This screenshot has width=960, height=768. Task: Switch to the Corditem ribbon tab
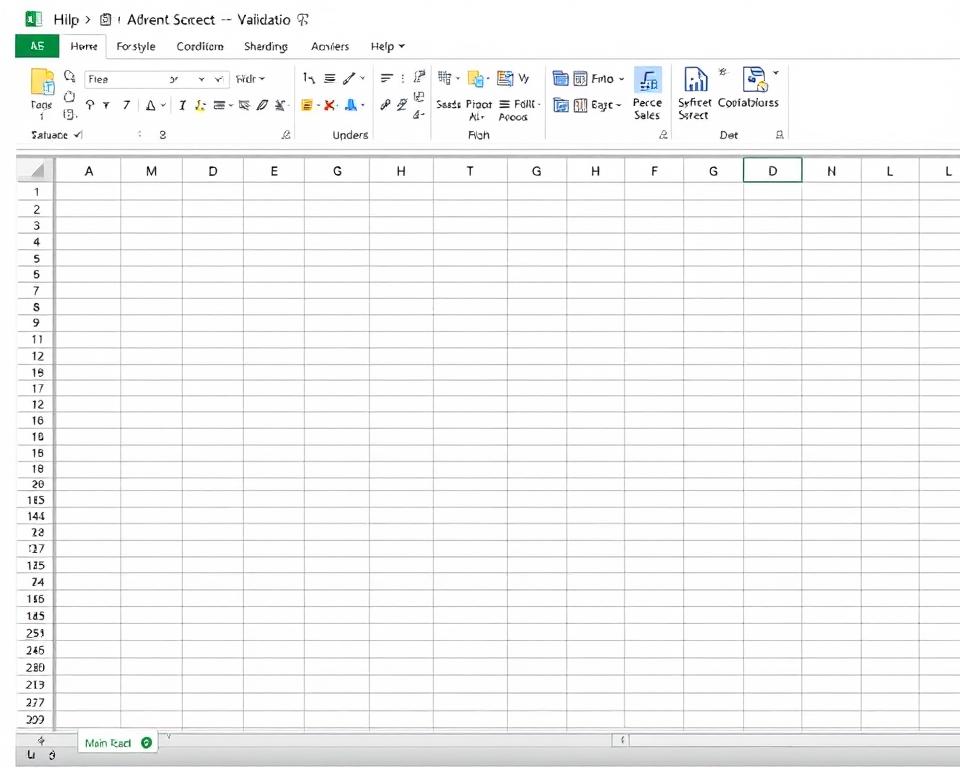[200, 46]
